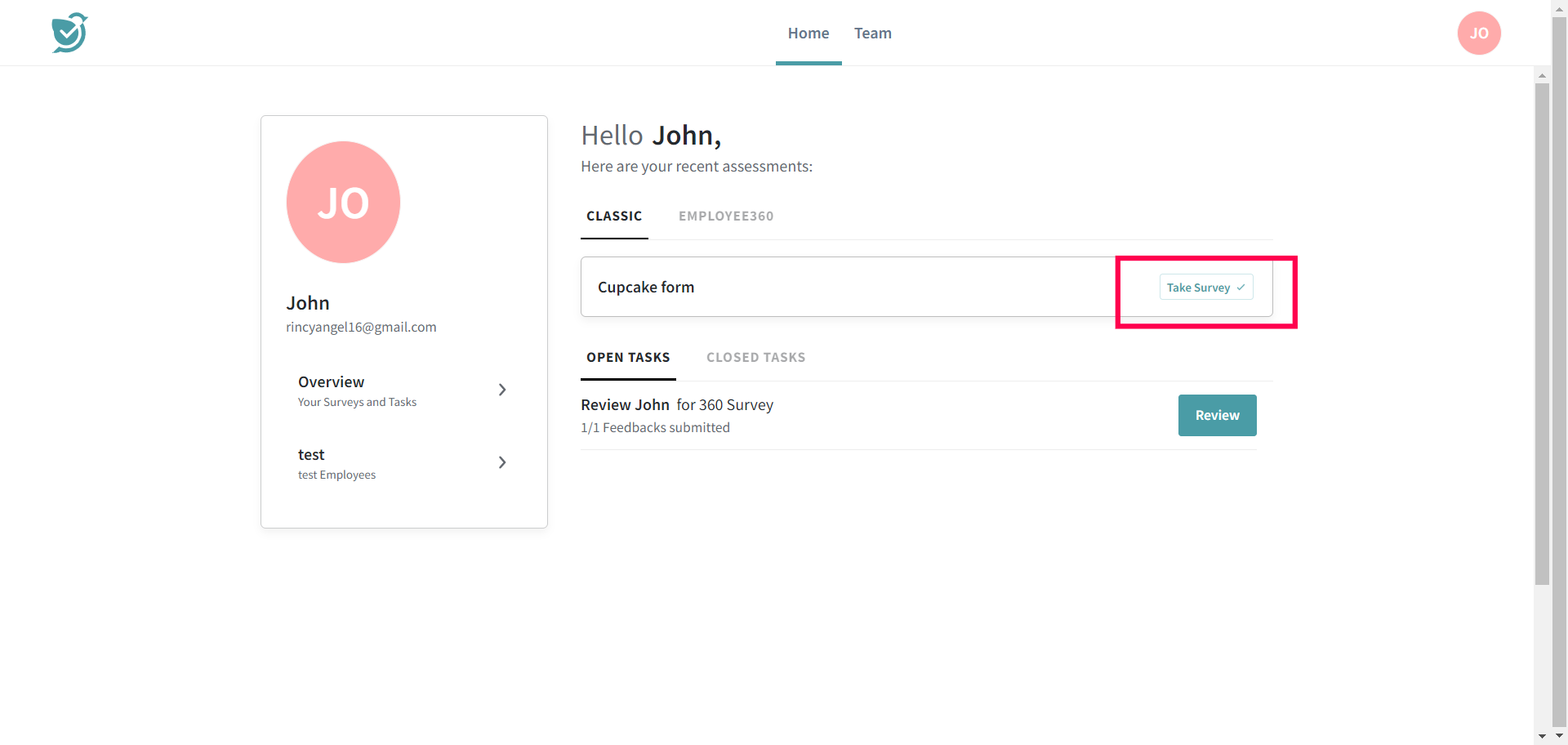This screenshot has width=1568, height=745.
Task: Go to the Home navigation tab
Action: pyautogui.click(x=808, y=33)
